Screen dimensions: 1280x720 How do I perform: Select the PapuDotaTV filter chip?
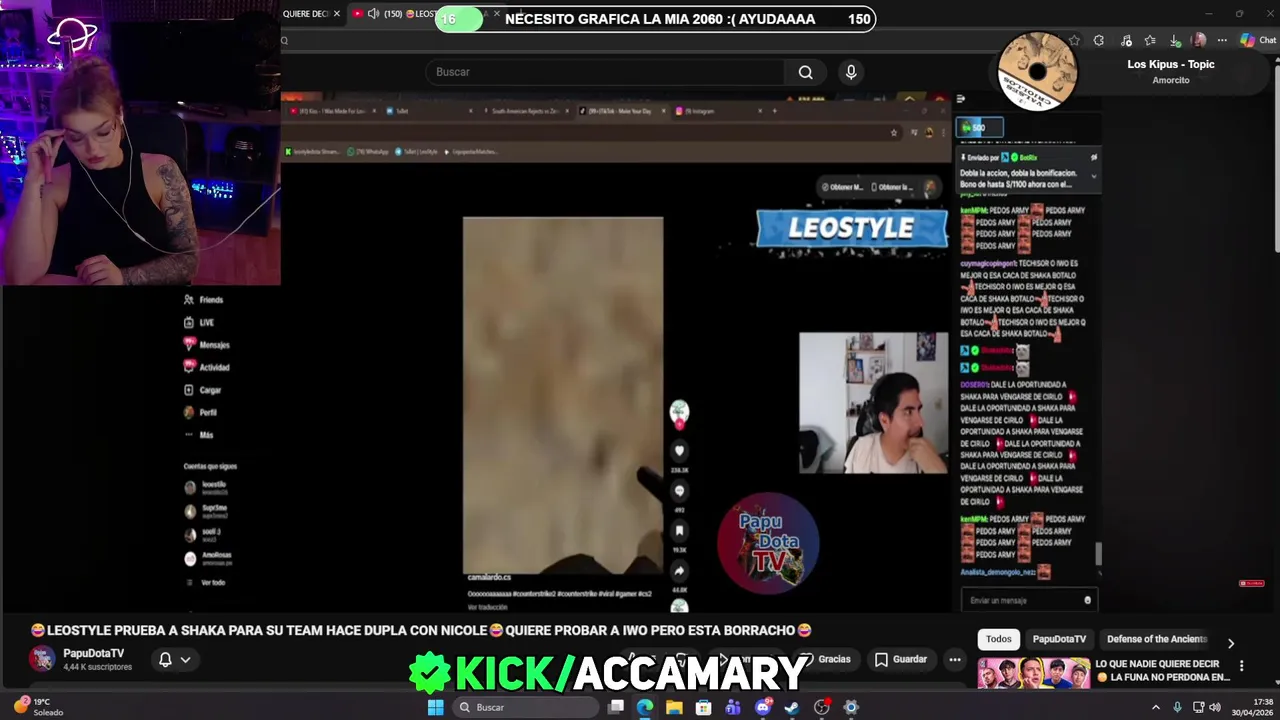[1059, 639]
